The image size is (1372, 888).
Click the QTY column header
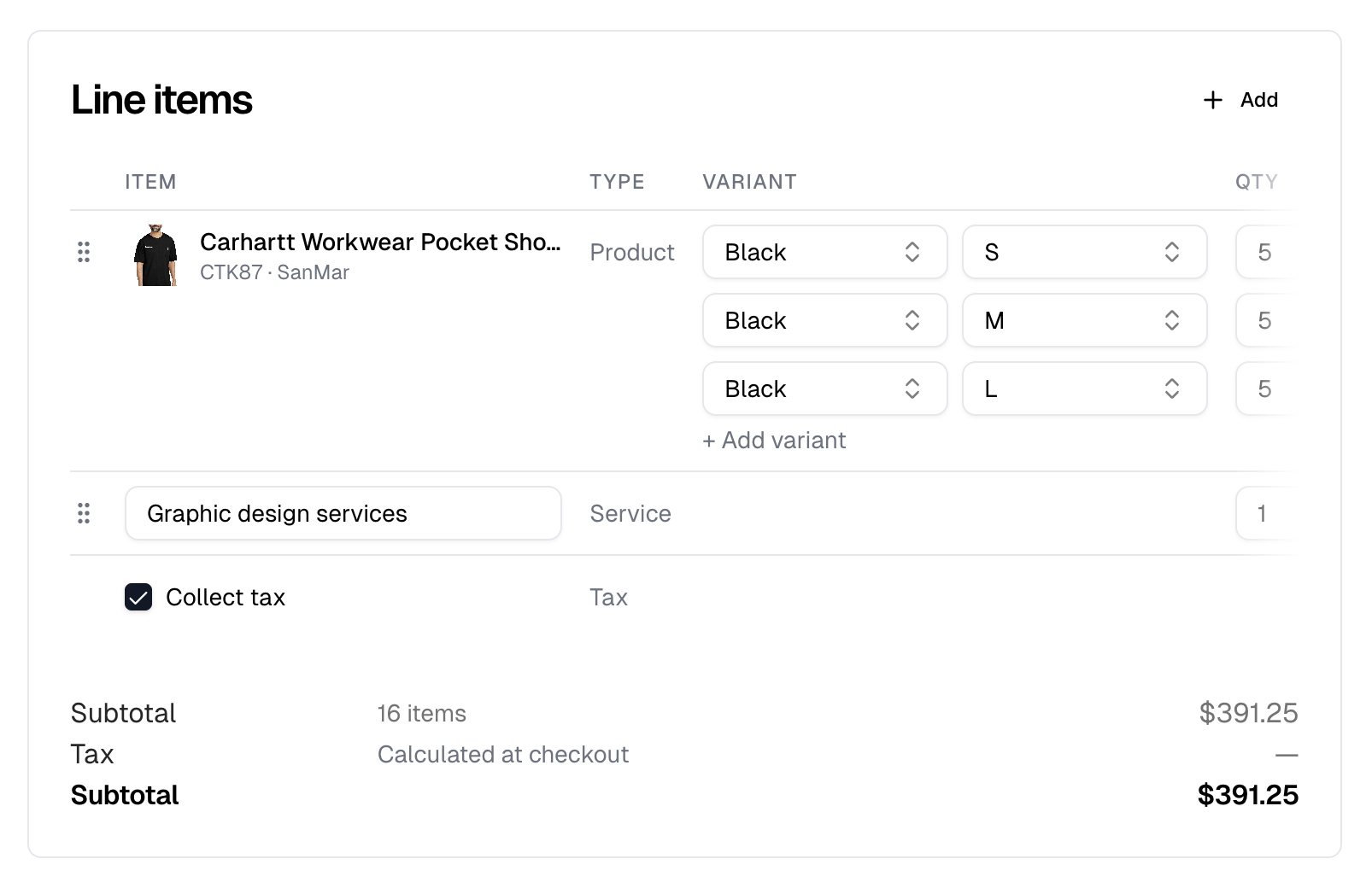[1257, 182]
